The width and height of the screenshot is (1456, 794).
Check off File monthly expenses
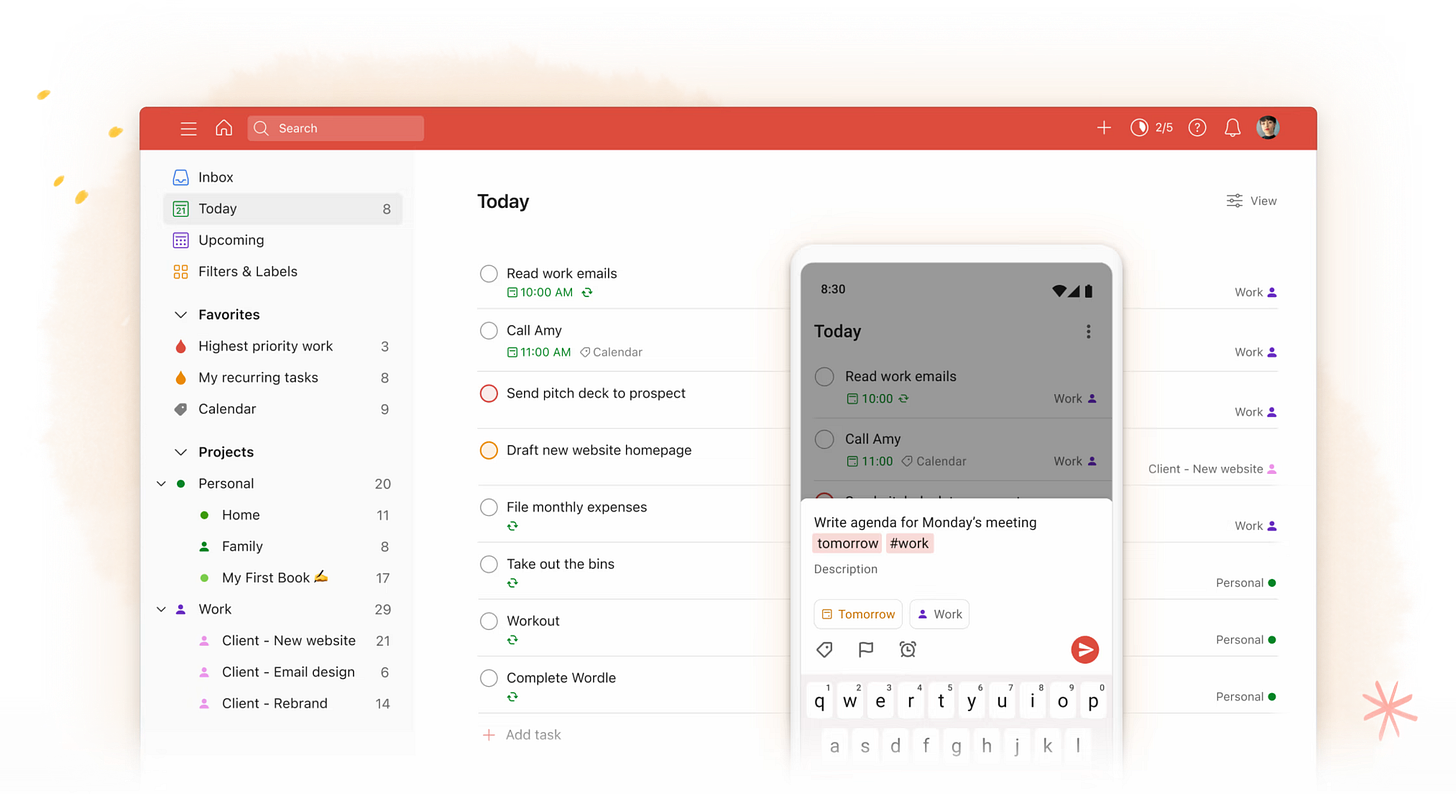(x=489, y=508)
